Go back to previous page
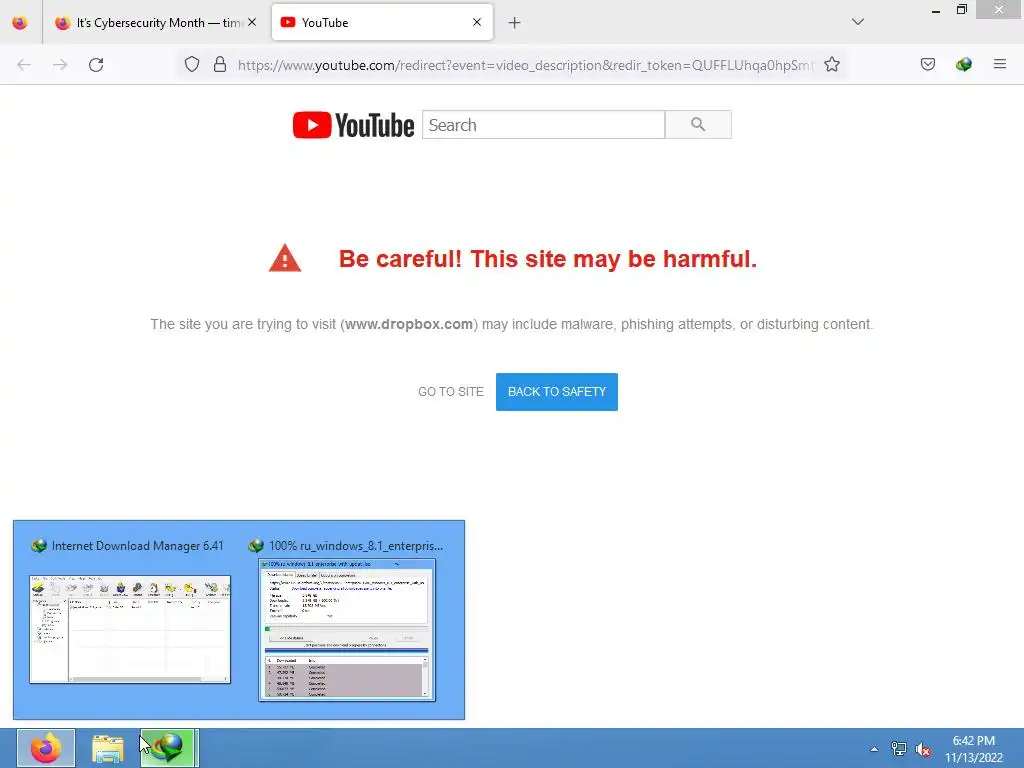Screen dimensions: 1024x768 [x=24, y=65]
